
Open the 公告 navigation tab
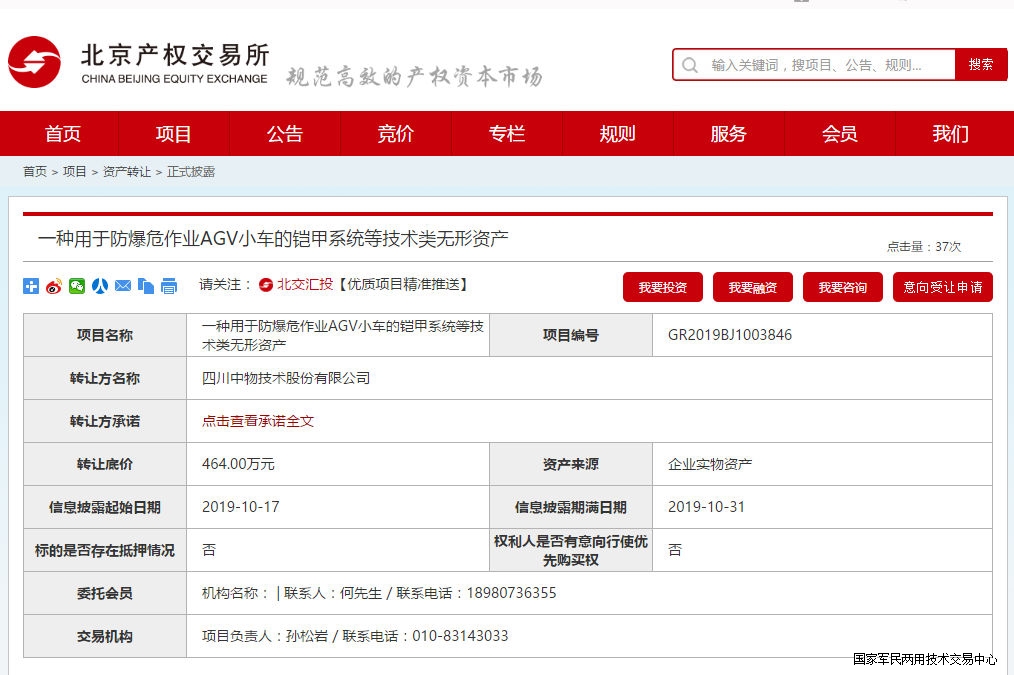[x=285, y=133]
